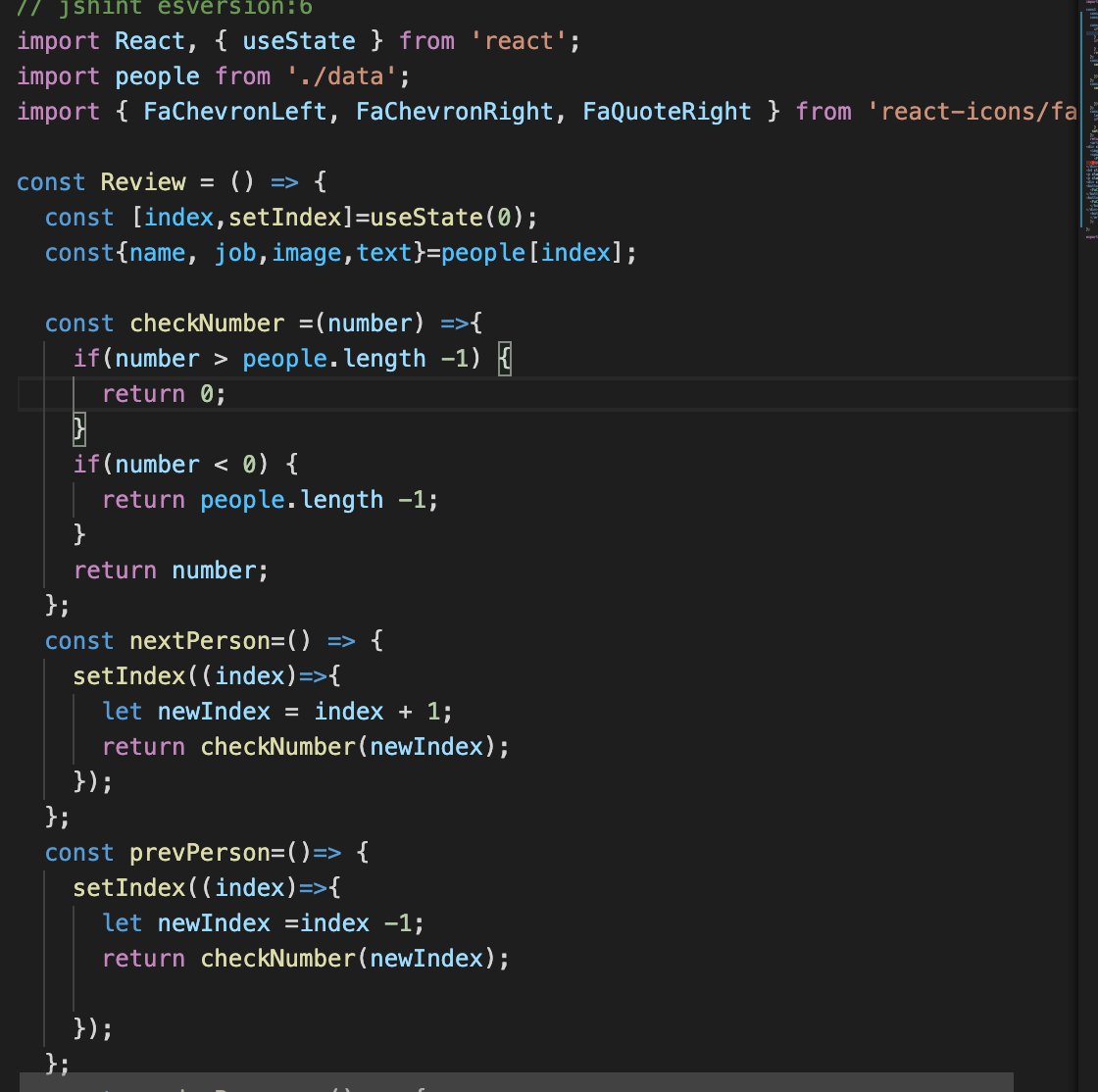Click 'checkNumber(newIndex)' call inside prevPerson
This screenshot has width=1098, height=1092.
click(x=349, y=959)
